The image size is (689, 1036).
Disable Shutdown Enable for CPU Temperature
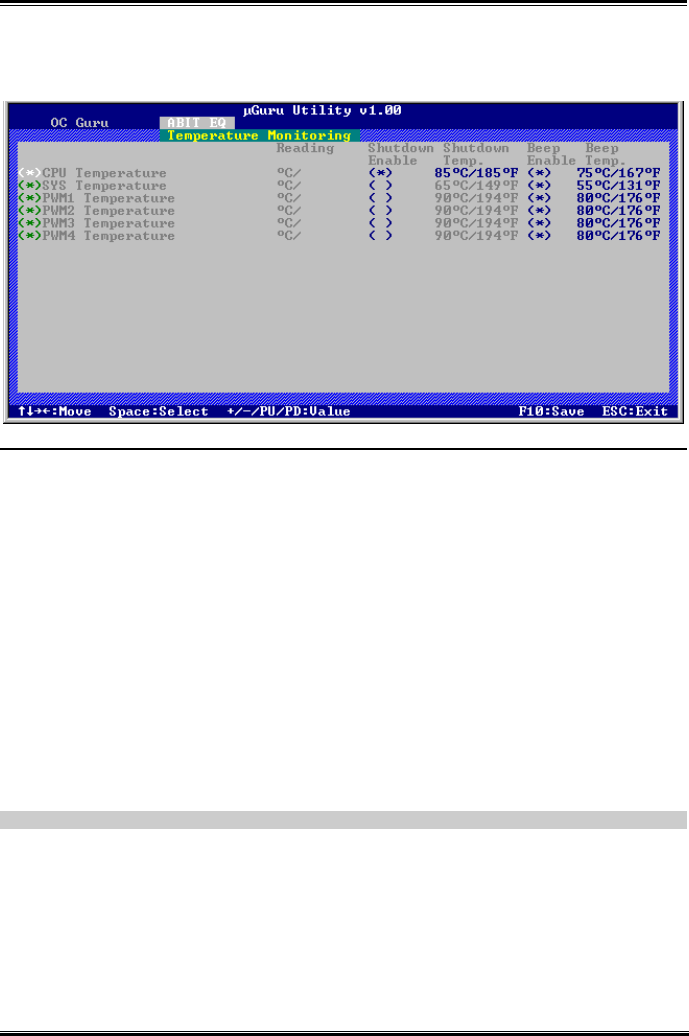[x=381, y=173]
